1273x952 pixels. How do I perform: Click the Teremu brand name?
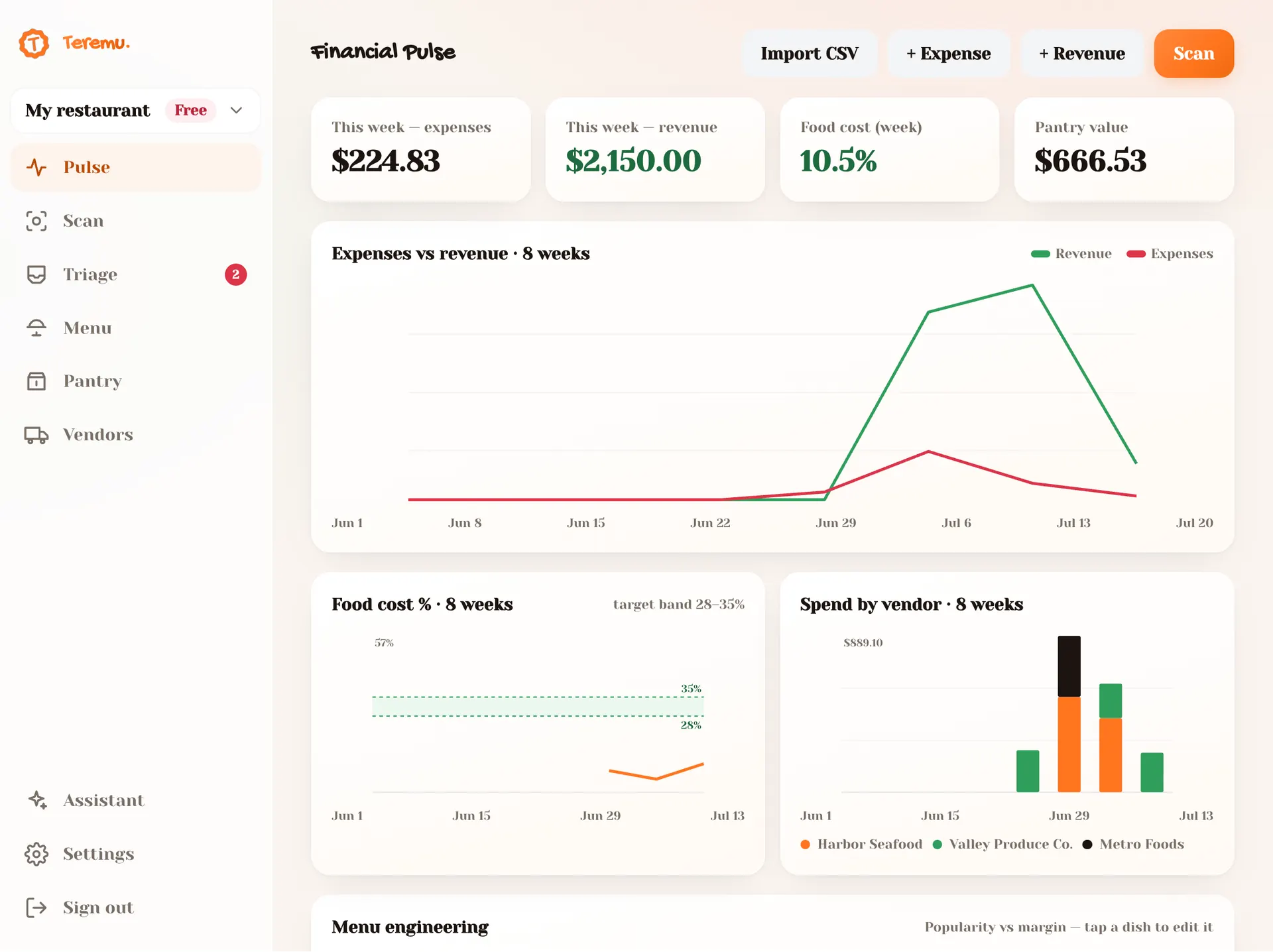point(96,43)
